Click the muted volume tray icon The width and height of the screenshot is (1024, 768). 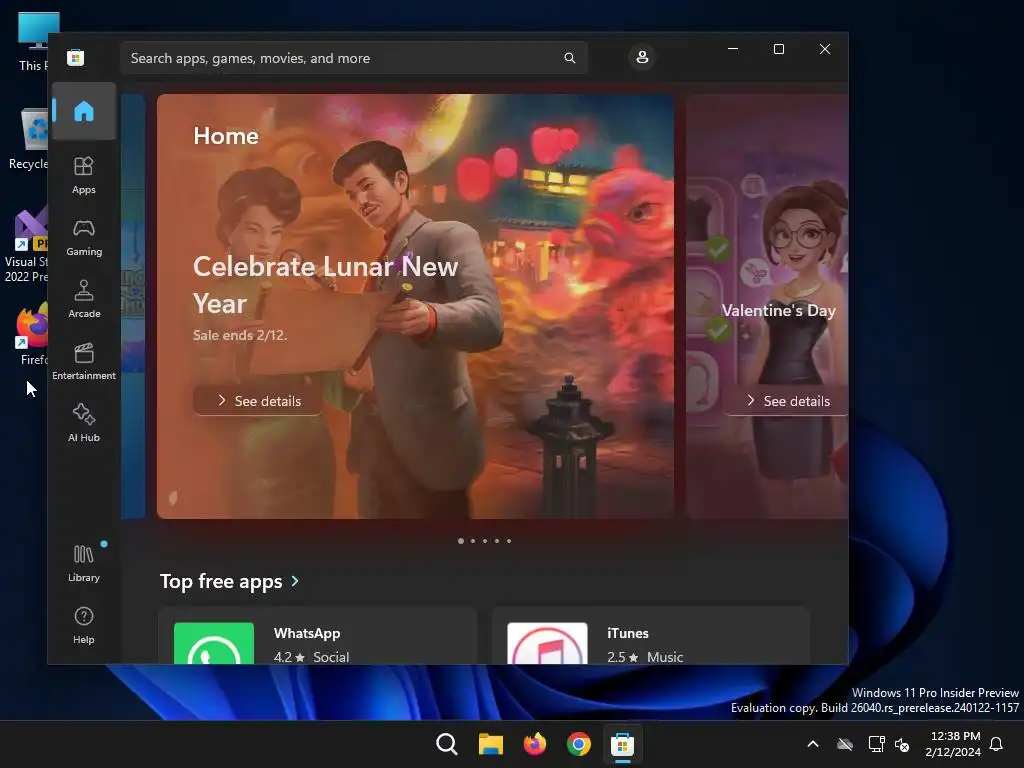[x=902, y=744]
